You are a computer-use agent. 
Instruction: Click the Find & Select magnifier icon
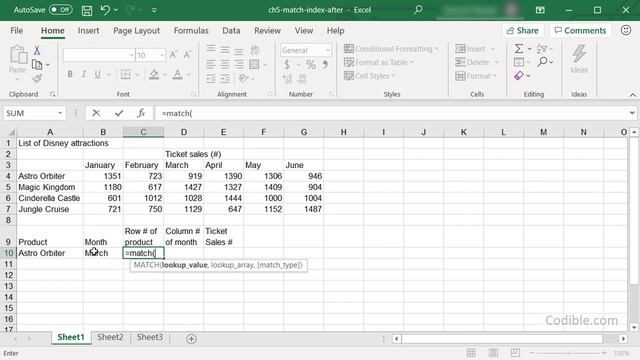[x=542, y=62]
